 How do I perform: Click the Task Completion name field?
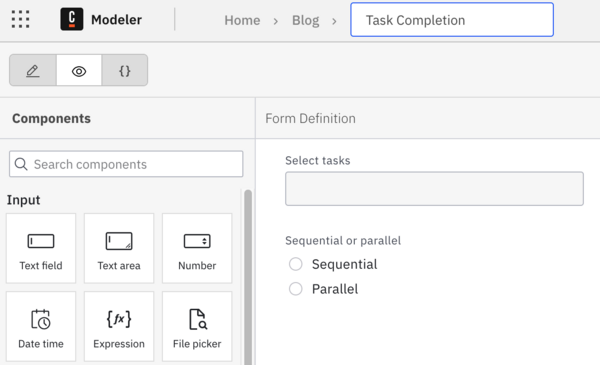coord(452,20)
